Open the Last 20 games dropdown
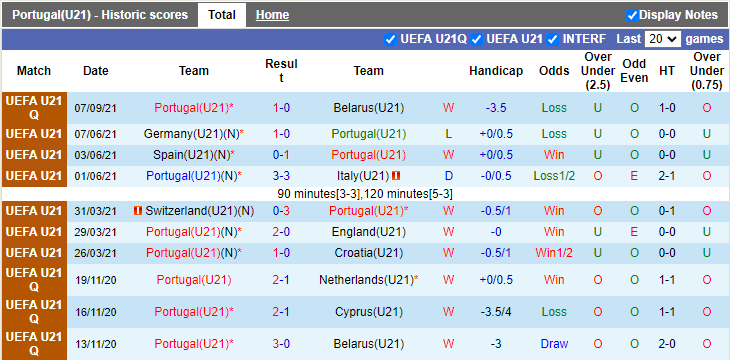The image size is (730, 360). coord(662,39)
